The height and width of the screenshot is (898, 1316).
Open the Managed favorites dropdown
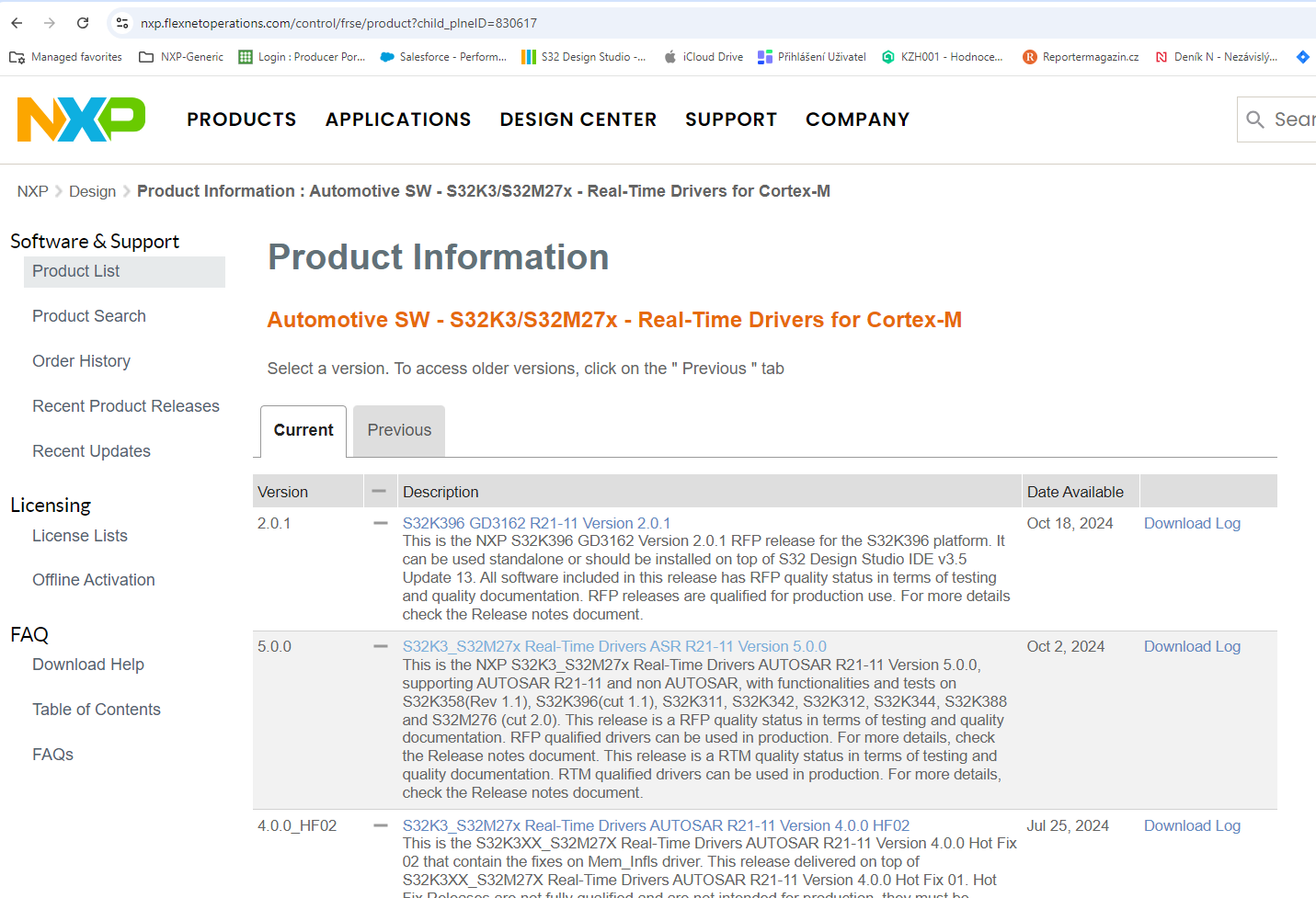click(64, 56)
